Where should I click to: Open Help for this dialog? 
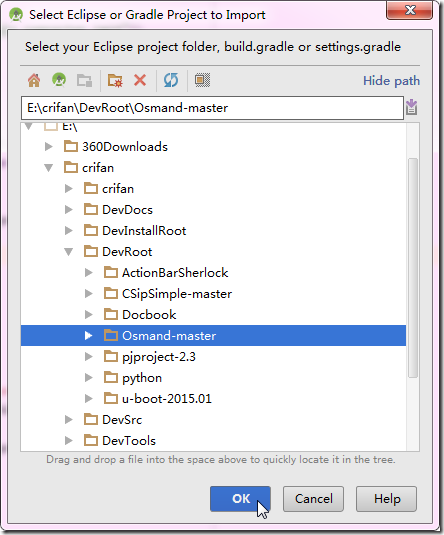(386, 499)
